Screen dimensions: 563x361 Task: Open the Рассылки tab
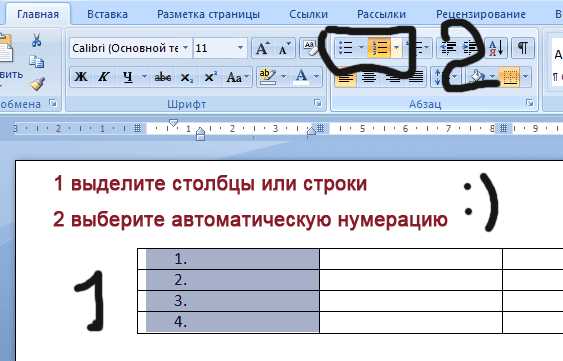click(381, 14)
